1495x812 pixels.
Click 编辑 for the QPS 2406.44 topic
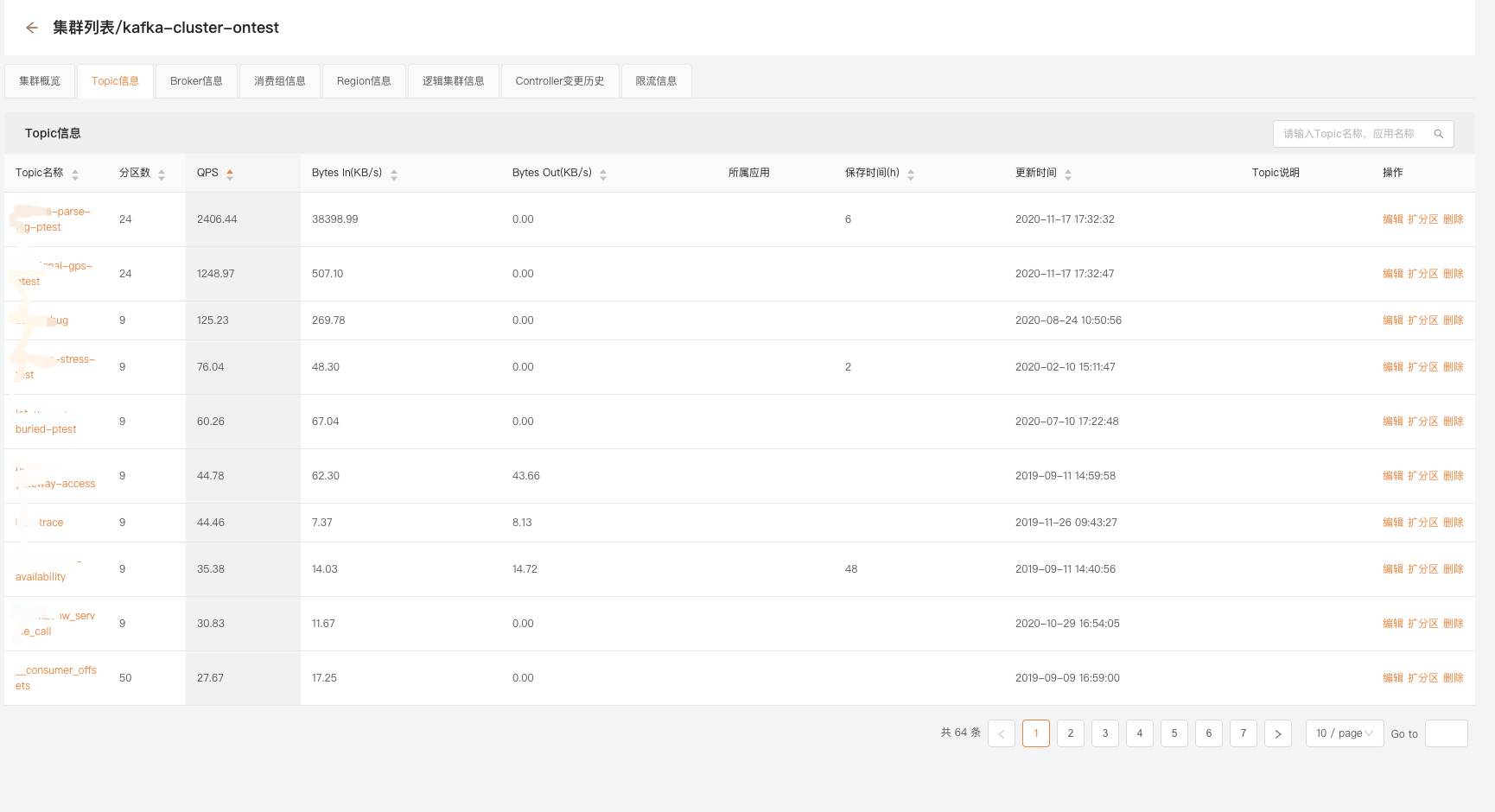coord(1393,219)
